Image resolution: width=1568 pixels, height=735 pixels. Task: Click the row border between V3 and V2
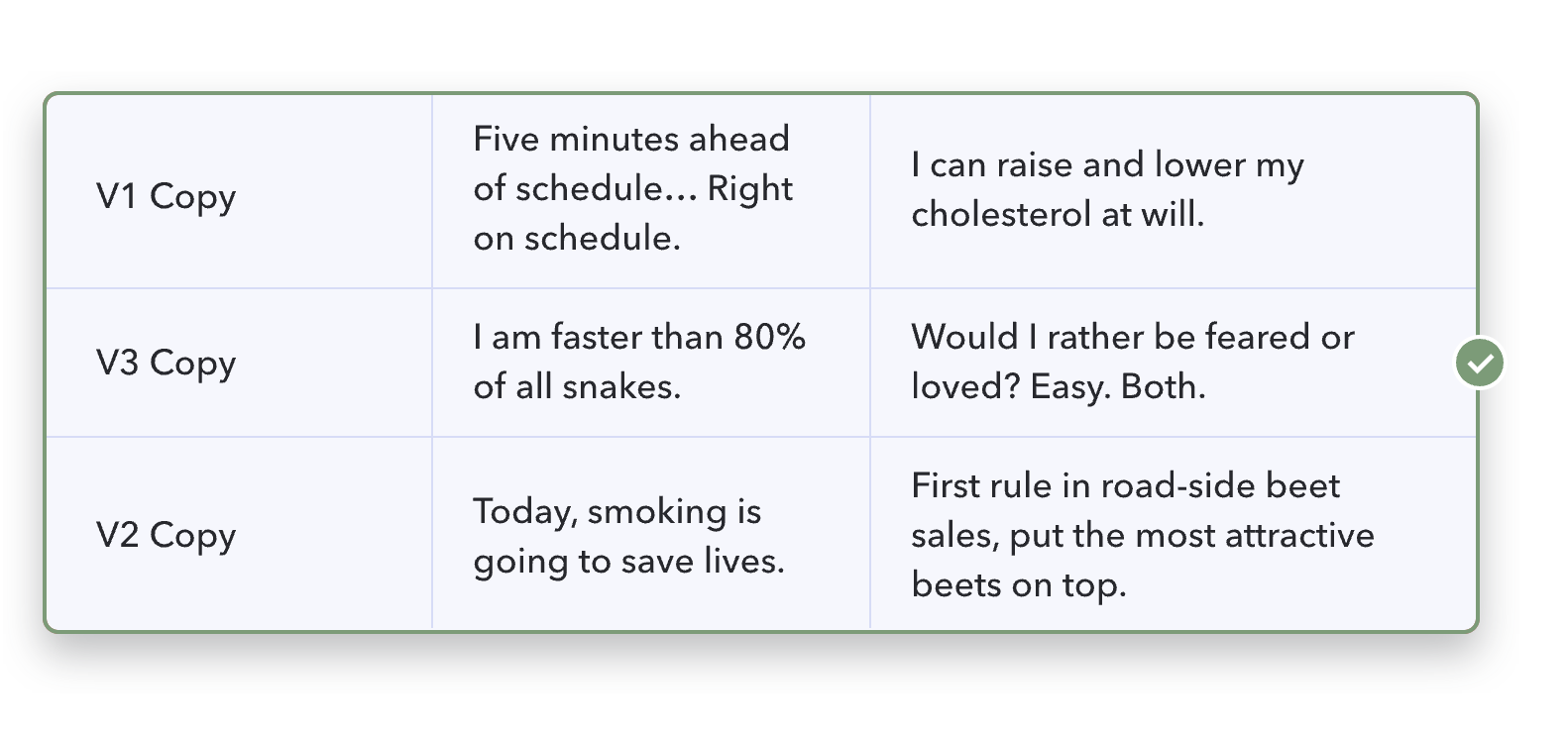point(761,437)
